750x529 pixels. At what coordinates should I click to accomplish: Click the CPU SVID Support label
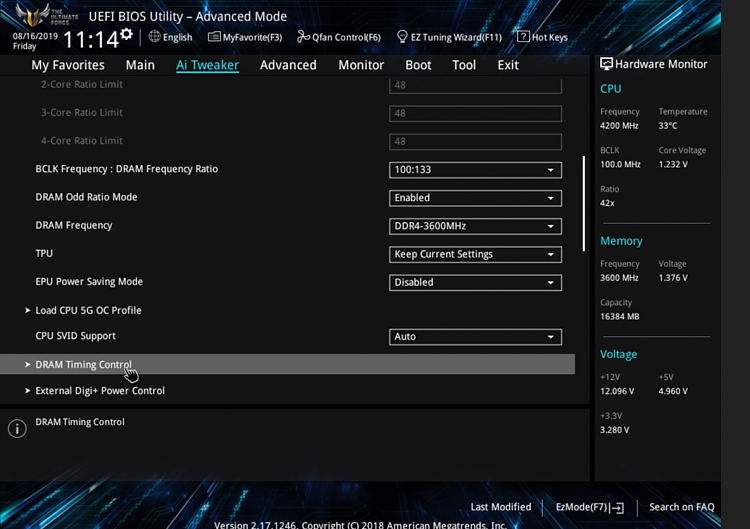point(76,336)
